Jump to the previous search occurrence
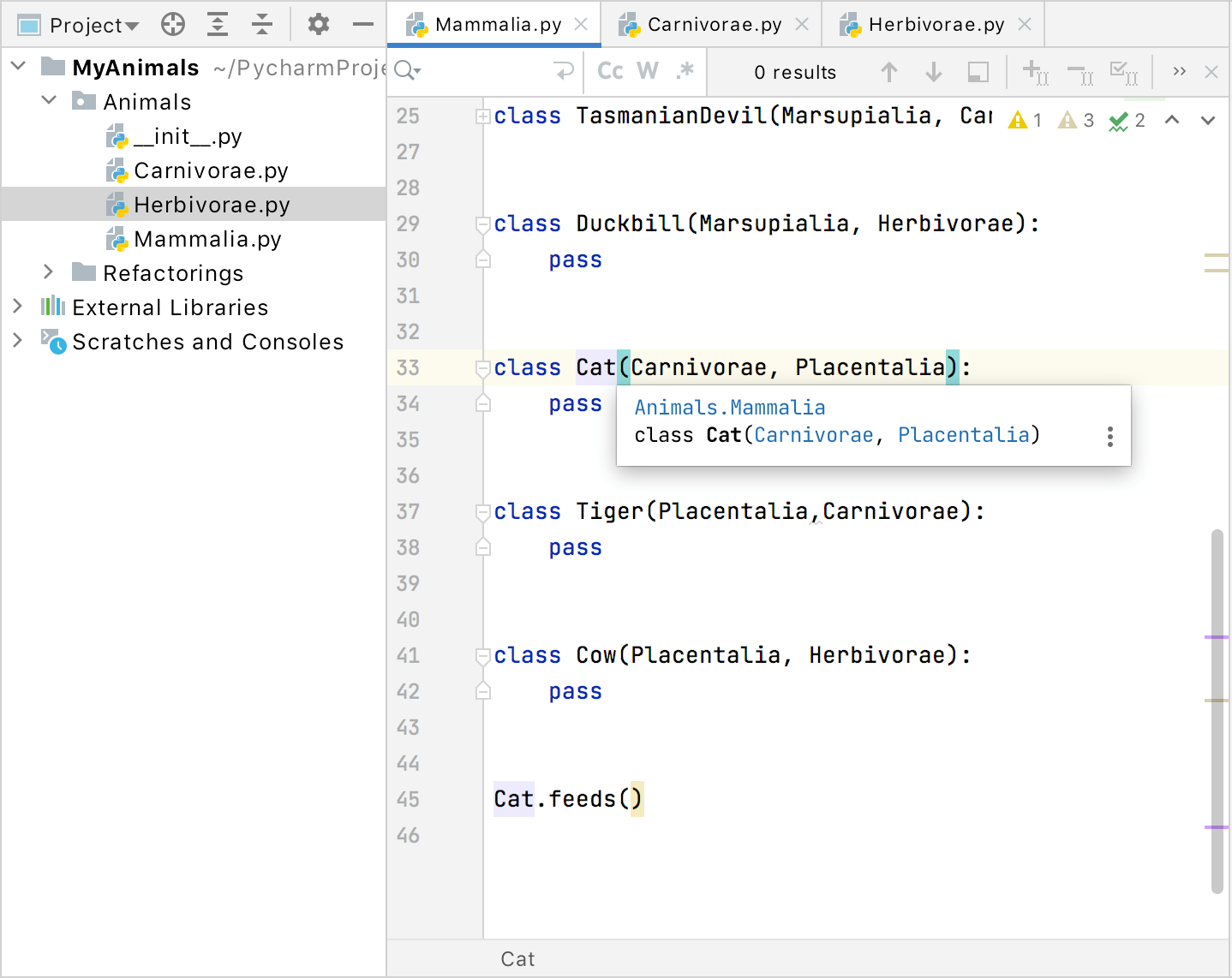The width and height of the screenshot is (1232, 978). (889, 73)
